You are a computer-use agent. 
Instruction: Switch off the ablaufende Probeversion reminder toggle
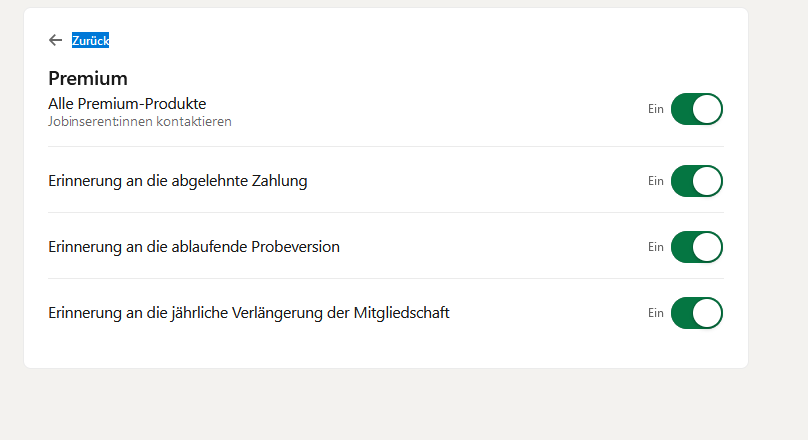point(696,247)
